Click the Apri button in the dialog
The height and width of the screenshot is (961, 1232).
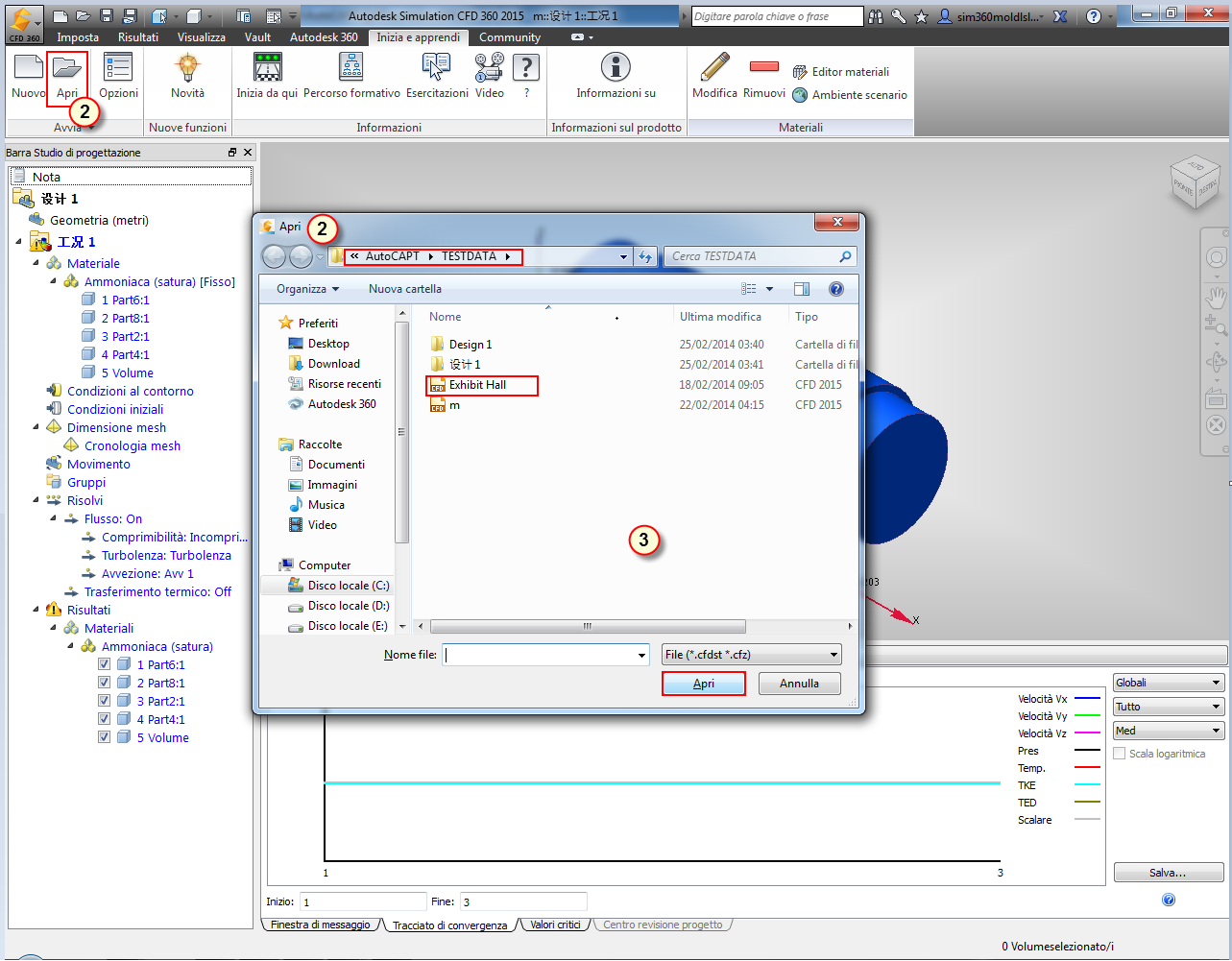704,684
